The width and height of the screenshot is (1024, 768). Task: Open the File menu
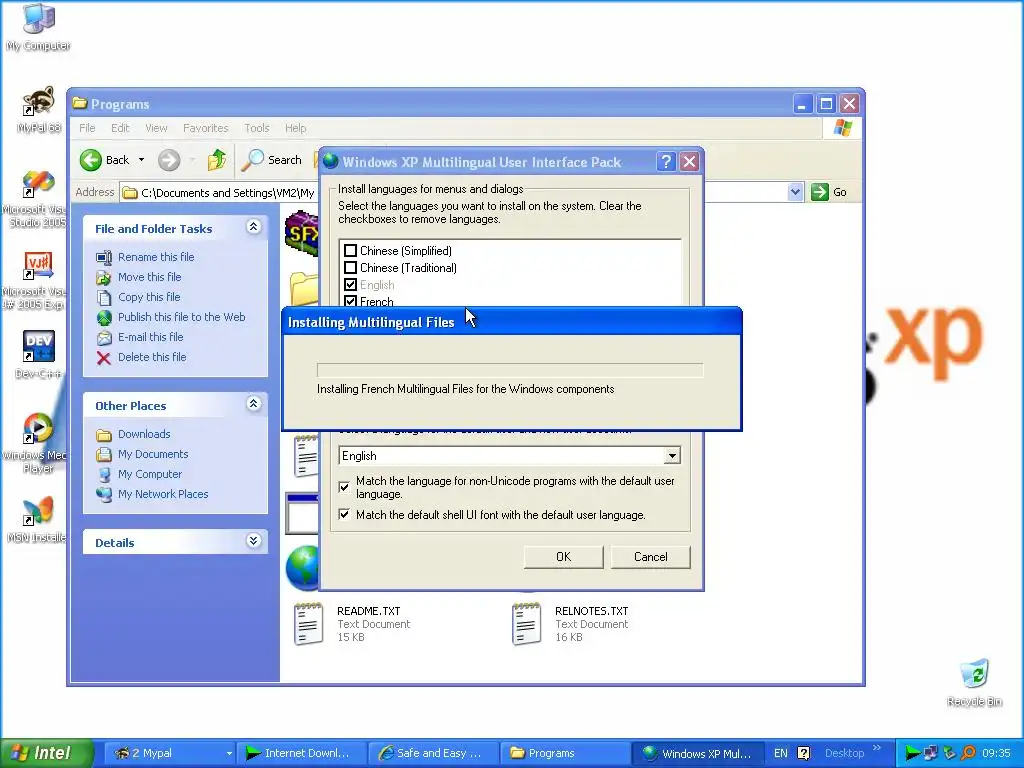pyautogui.click(x=87, y=128)
